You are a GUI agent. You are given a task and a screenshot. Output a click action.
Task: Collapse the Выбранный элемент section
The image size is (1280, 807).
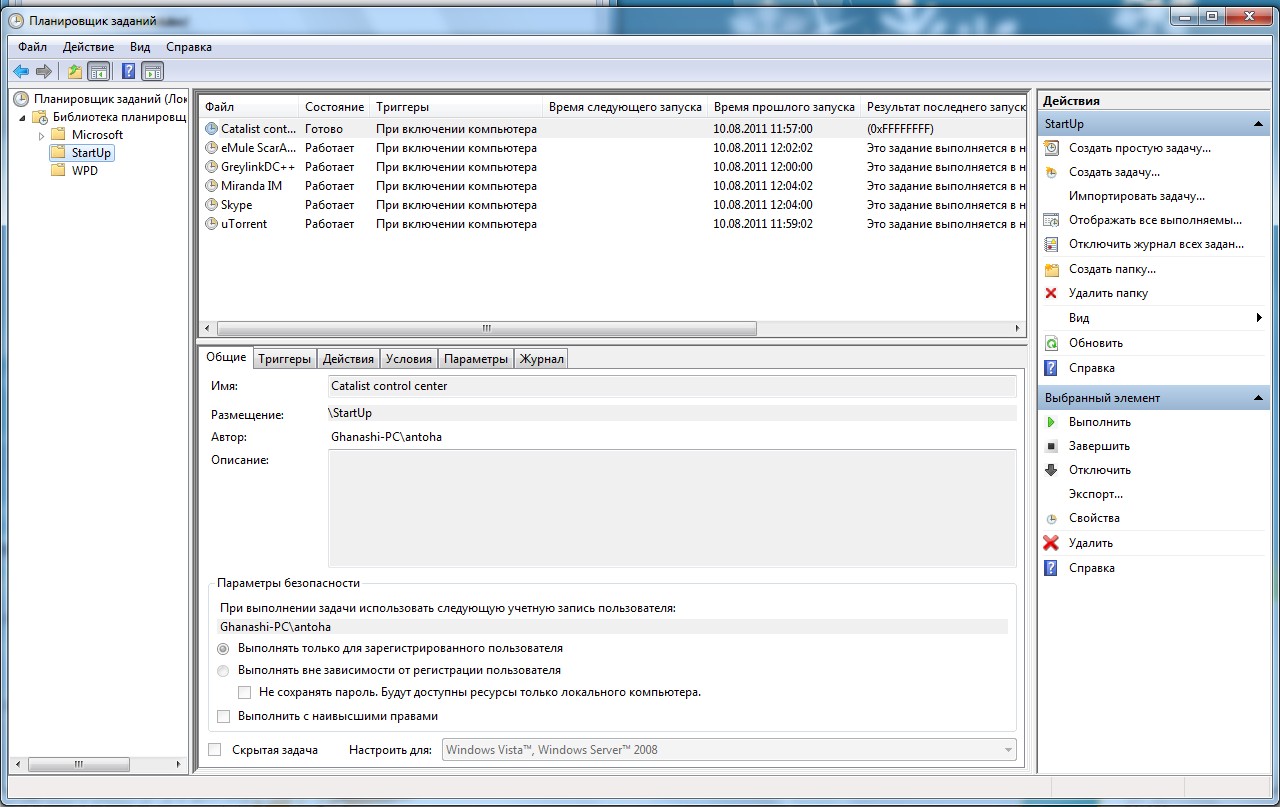(x=1260, y=398)
